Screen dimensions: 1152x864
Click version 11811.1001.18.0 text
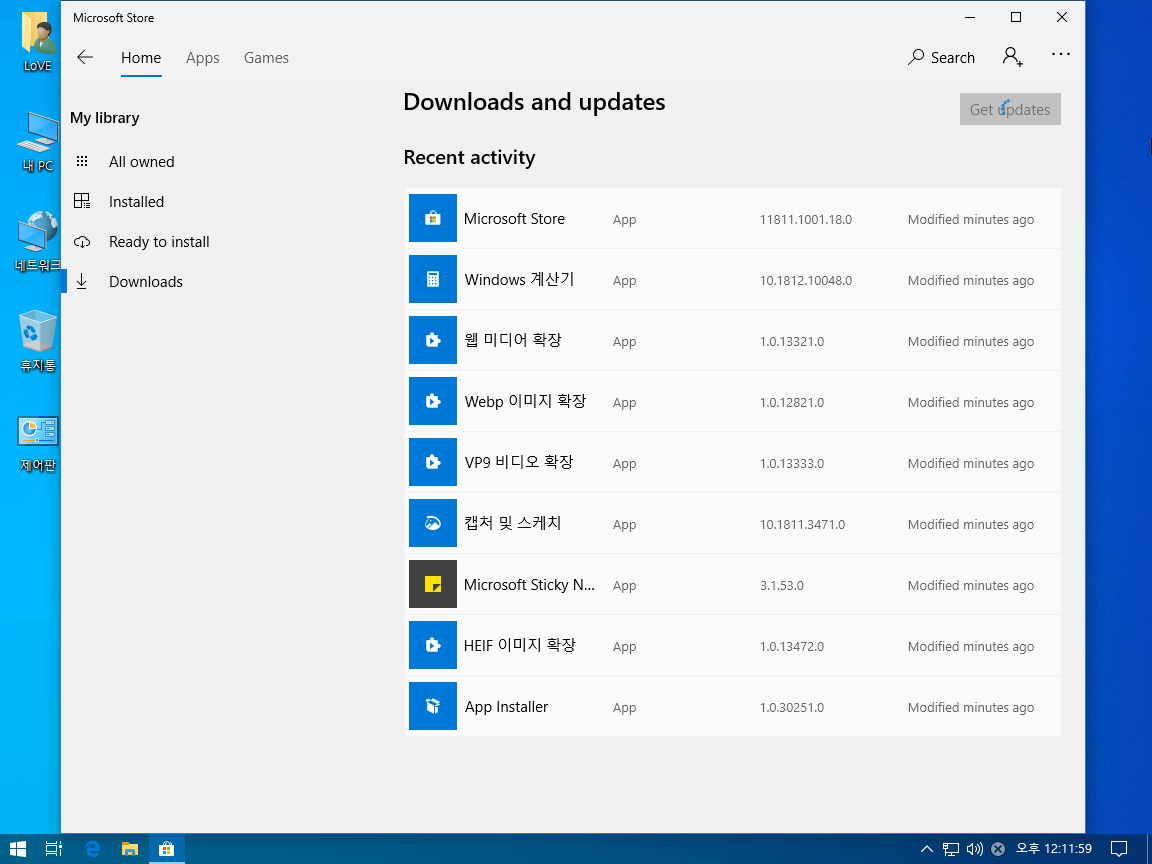click(x=806, y=220)
